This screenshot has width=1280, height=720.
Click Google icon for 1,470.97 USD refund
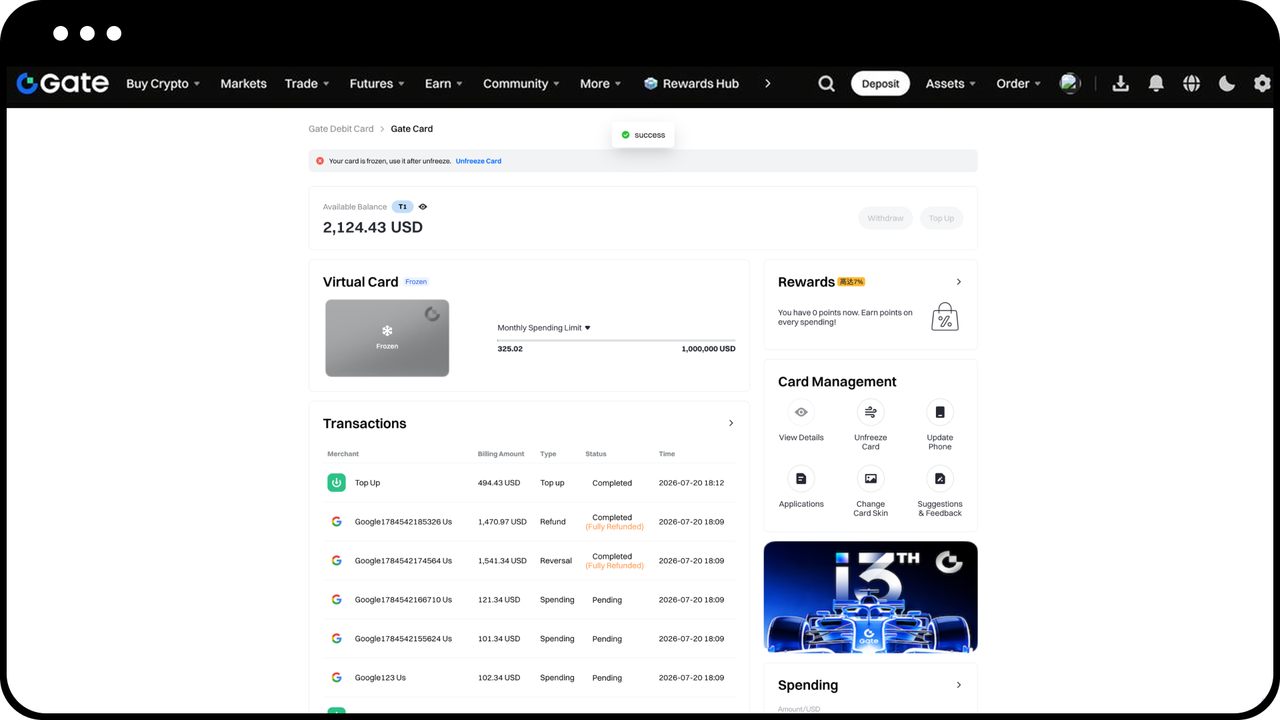point(336,522)
